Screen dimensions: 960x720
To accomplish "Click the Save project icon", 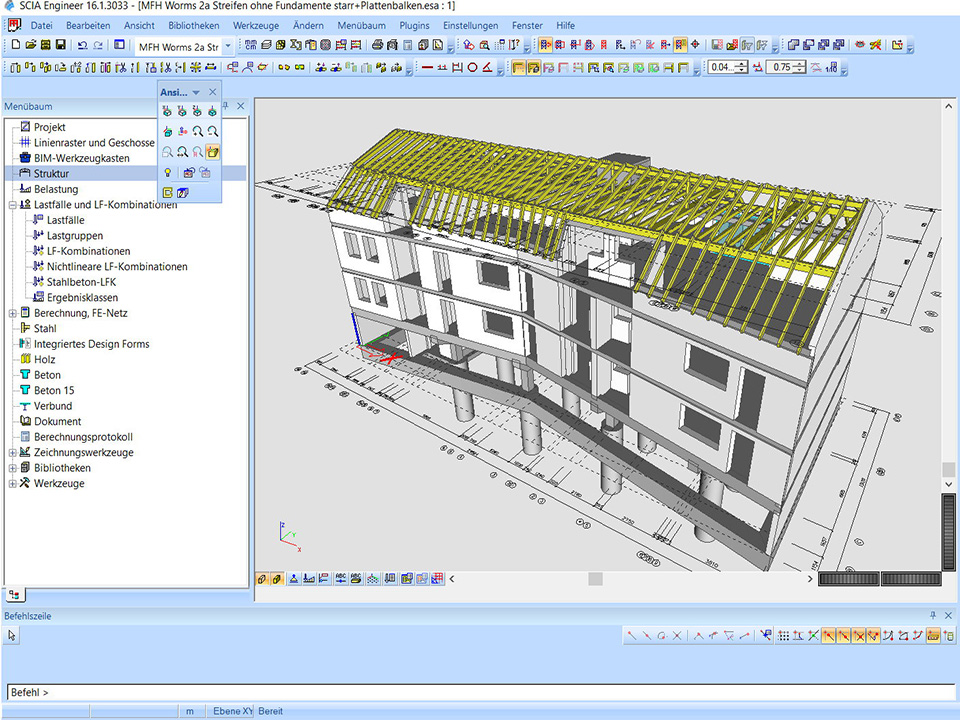I will (61, 45).
